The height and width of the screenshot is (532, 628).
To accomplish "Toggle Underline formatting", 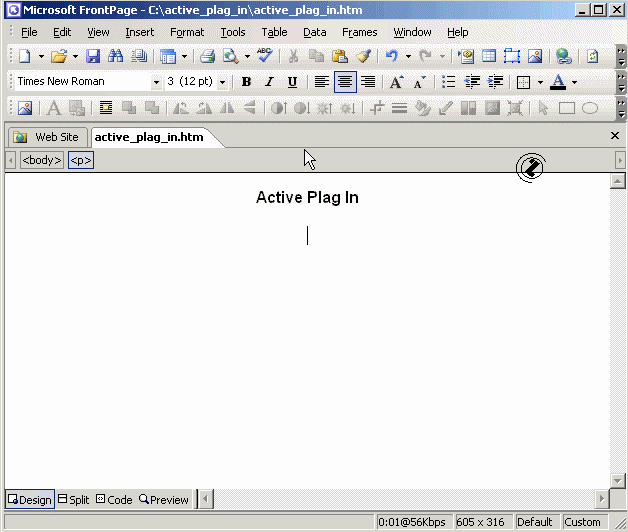I will pos(292,82).
